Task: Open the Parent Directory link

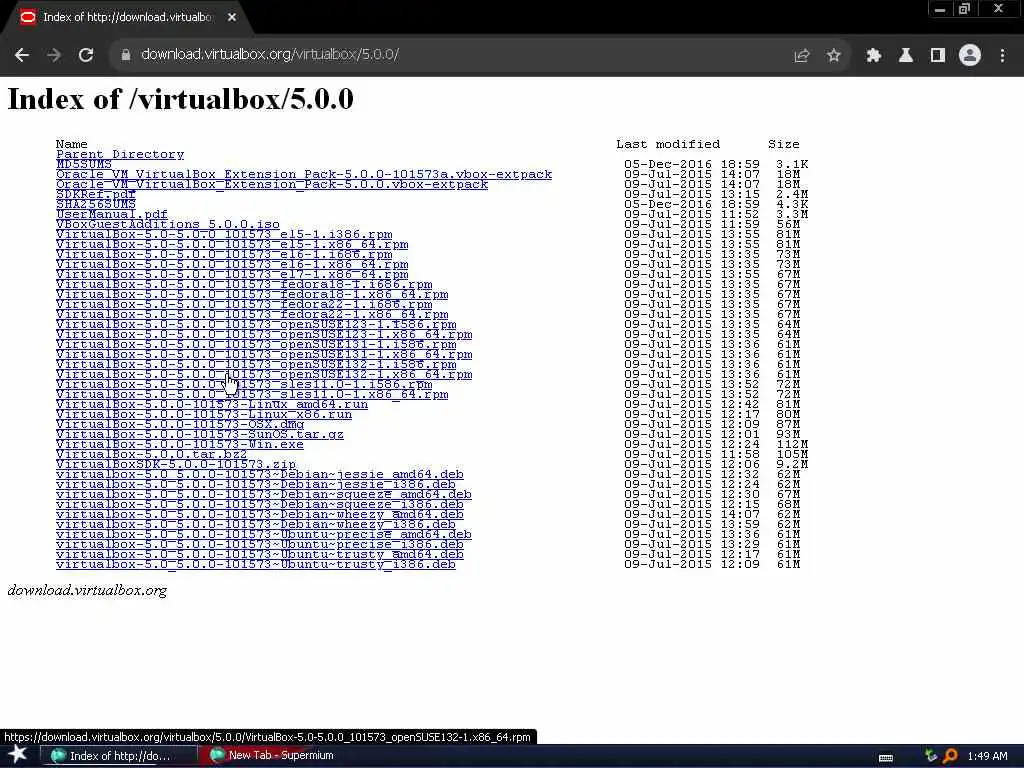Action: pyautogui.click(x=120, y=154)
